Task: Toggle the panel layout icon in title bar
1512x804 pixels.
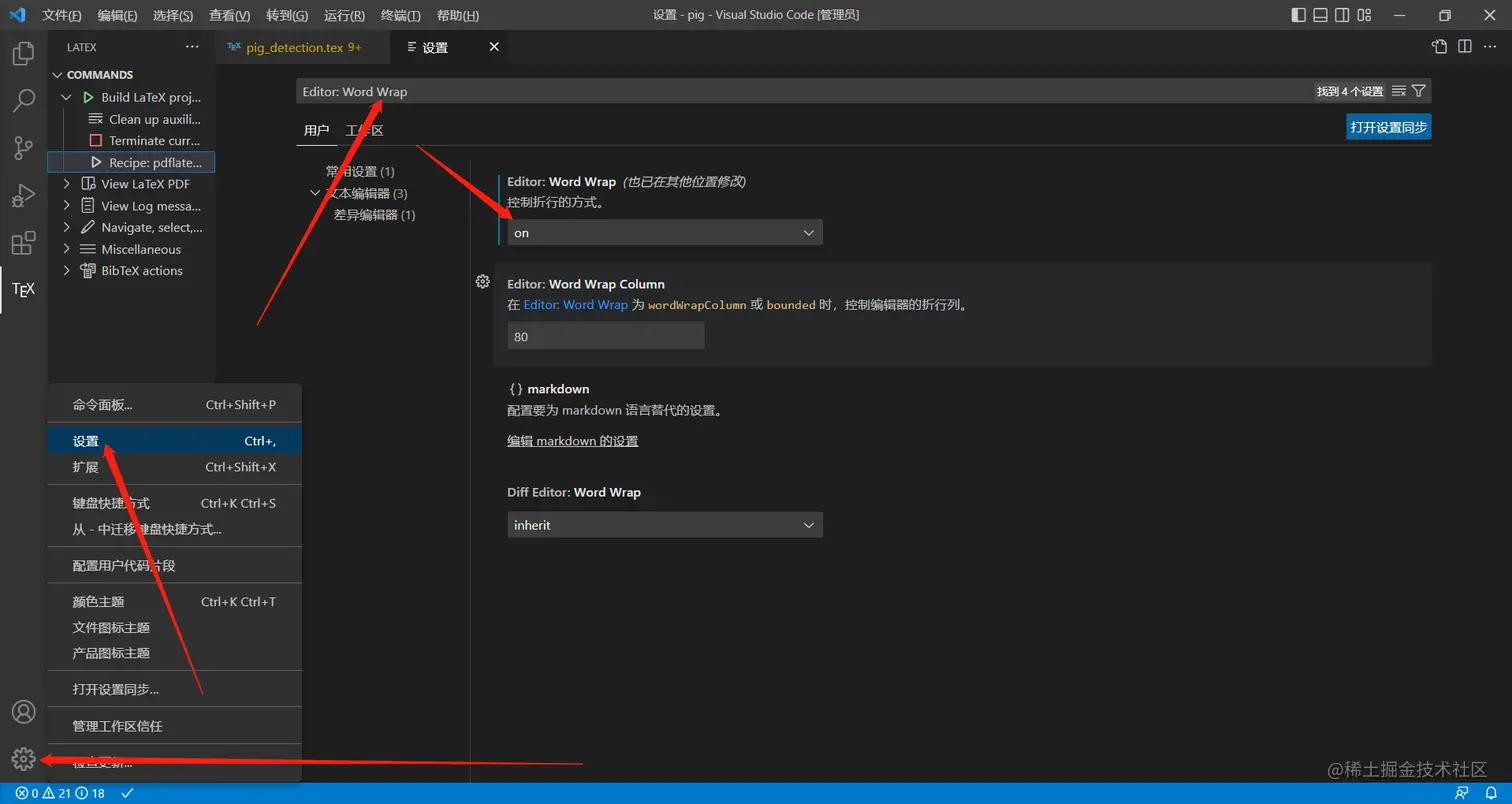Action: click(x=1320, y=15)
